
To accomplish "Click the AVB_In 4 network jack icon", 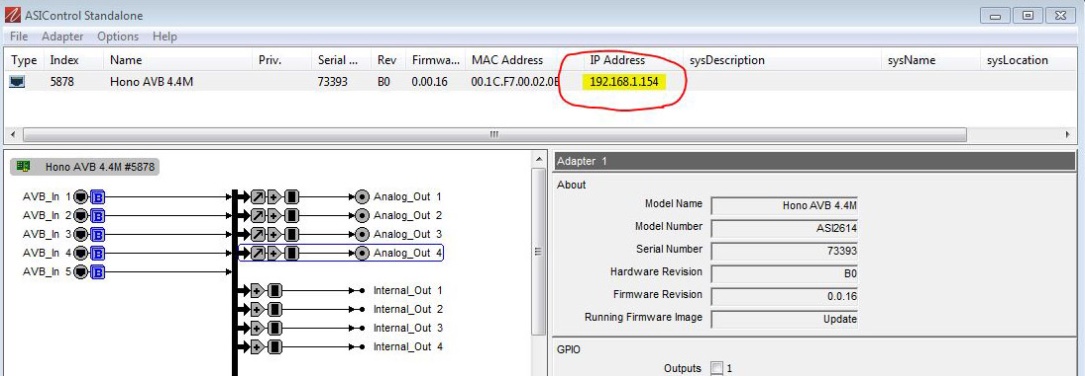I will pyautogui.click(x=82, y=253).
